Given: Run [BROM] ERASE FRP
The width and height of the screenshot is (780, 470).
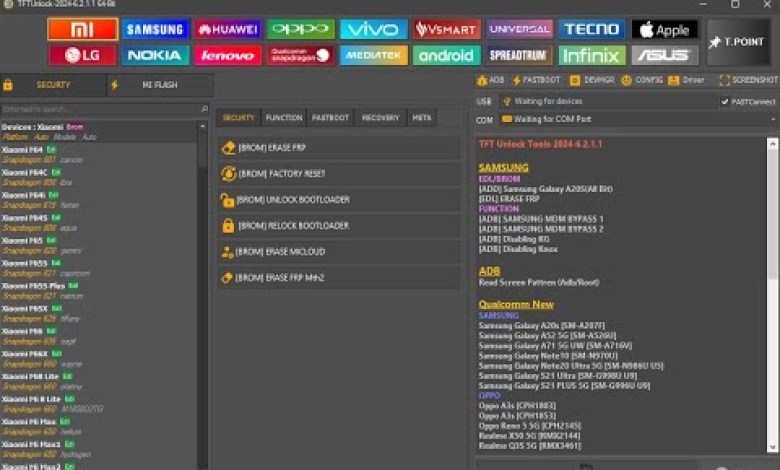Looking at the screenshot, I should point(339,148).
